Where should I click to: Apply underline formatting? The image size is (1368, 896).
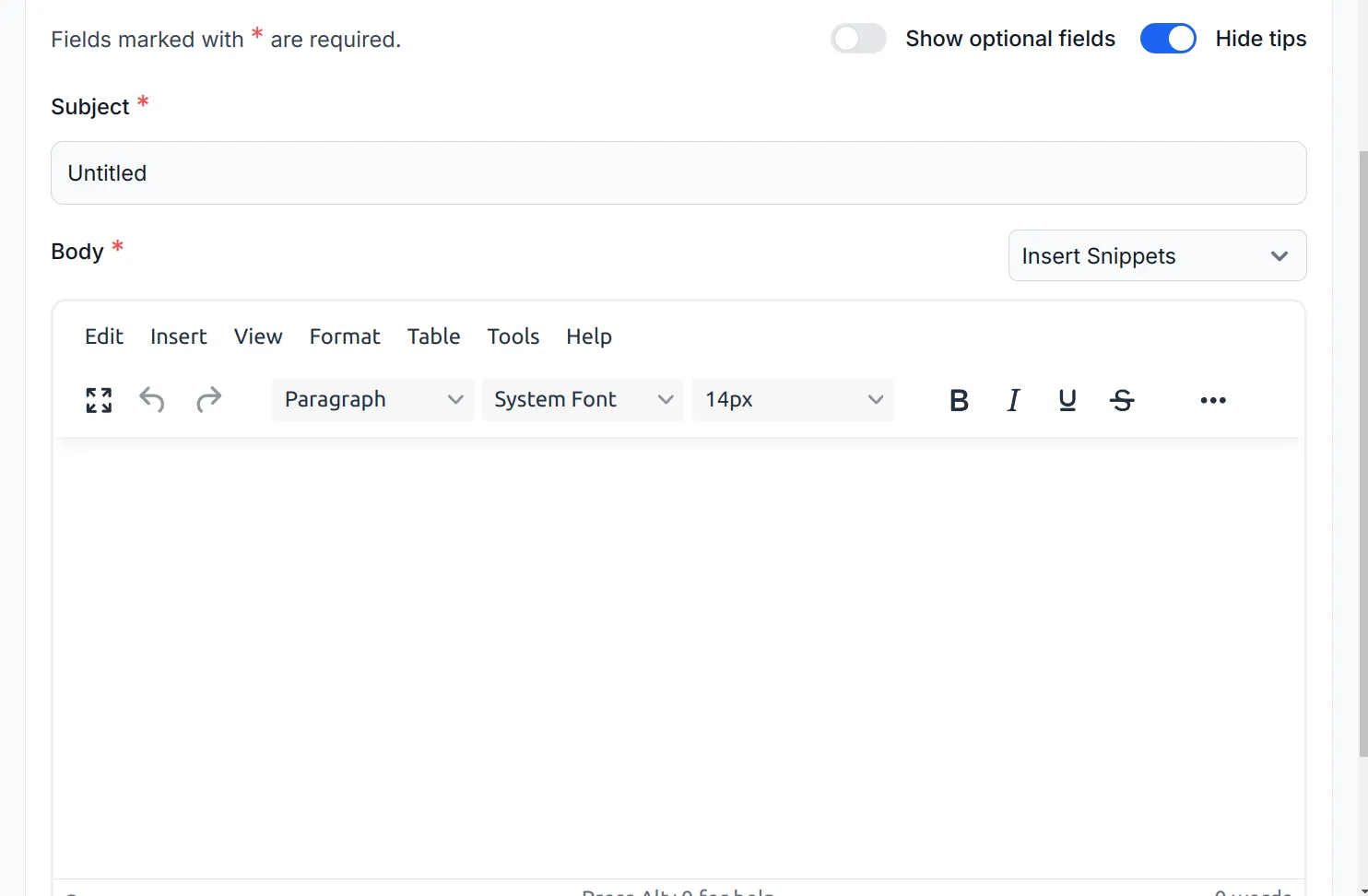[1067, 399]
